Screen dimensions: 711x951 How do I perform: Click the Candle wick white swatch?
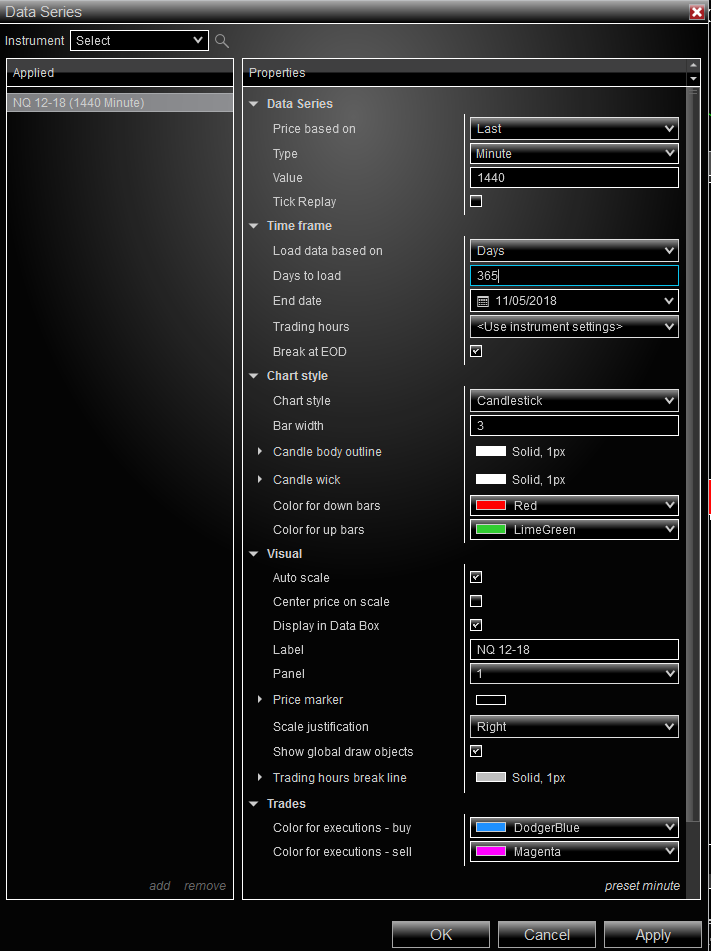(491, 479)
